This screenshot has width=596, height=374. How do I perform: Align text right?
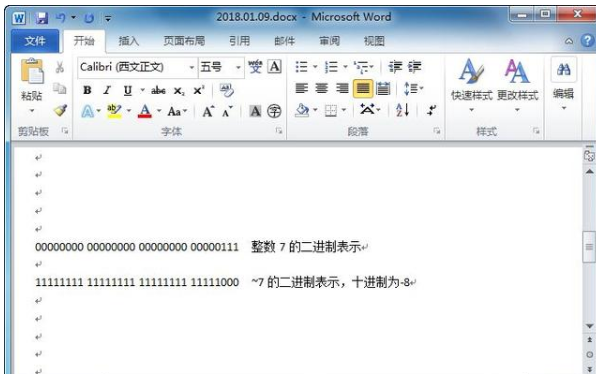[x=342, y=89]
